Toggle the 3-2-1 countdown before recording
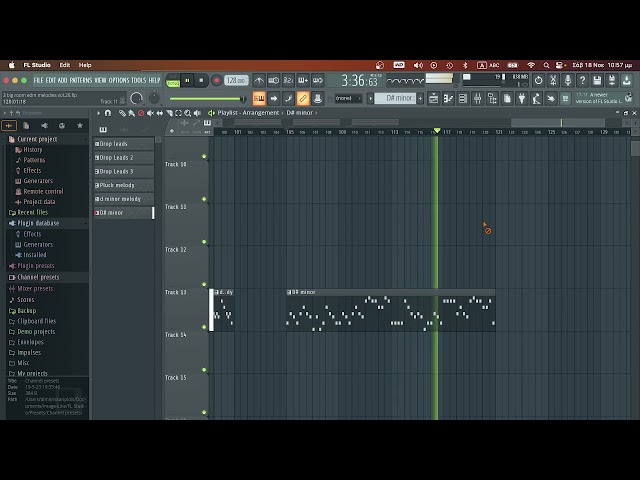 tap(288, 80)
